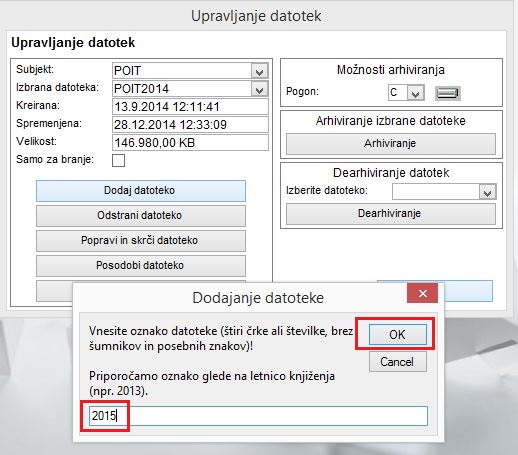This screenshot has height=455, width=518.
Task: Close the Dodajanje datoteke dialog
Action: [x=422, y=293]
